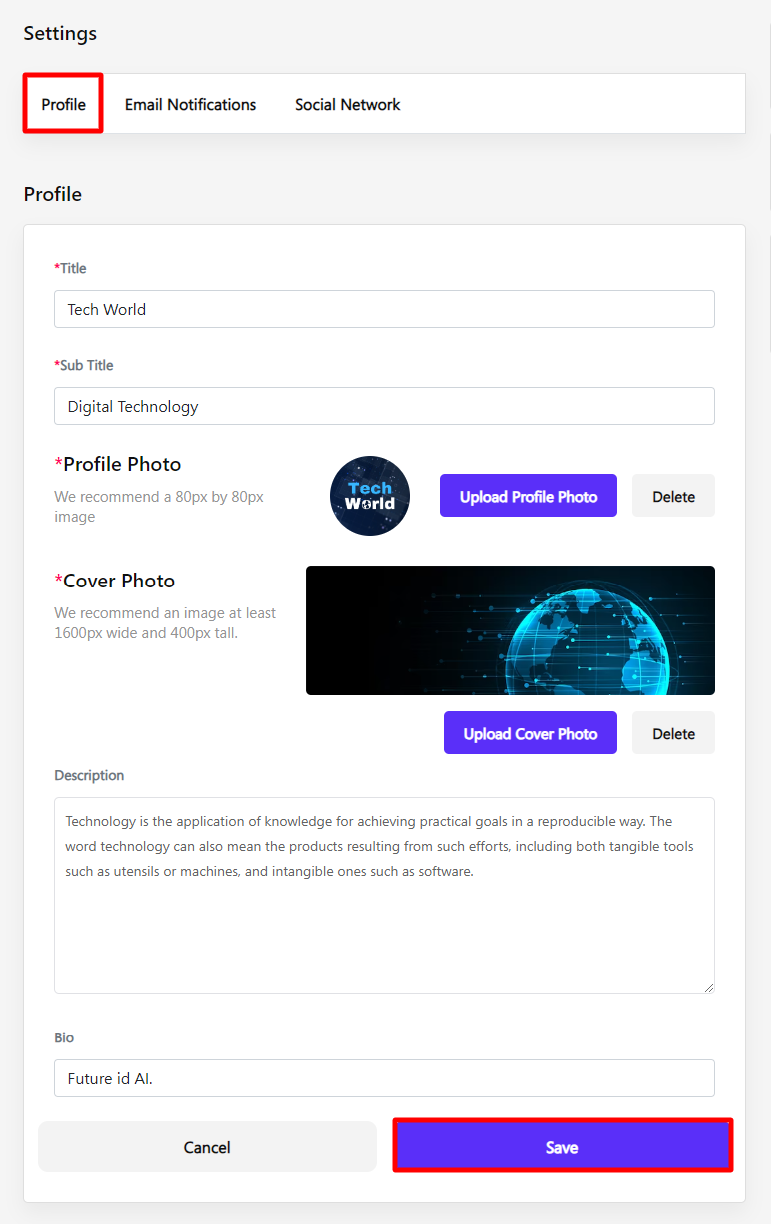Viewport: 771px width, 1224px height.
Task: Click the Sub Title field Digital Technology
Action: pyautogui.click(x=384, y=406)
